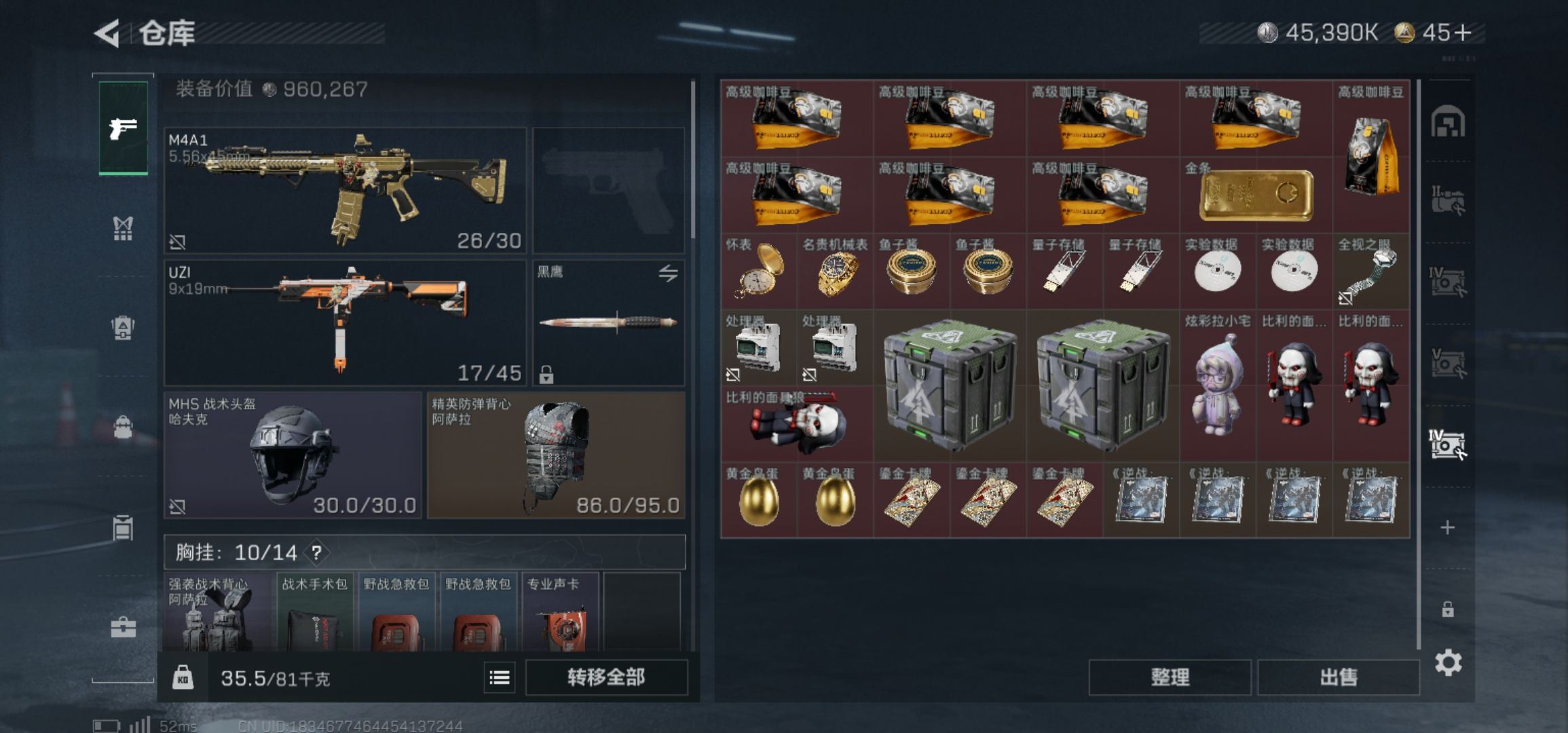Select the home stash icon in right sidebar

tap(1448, 121)
